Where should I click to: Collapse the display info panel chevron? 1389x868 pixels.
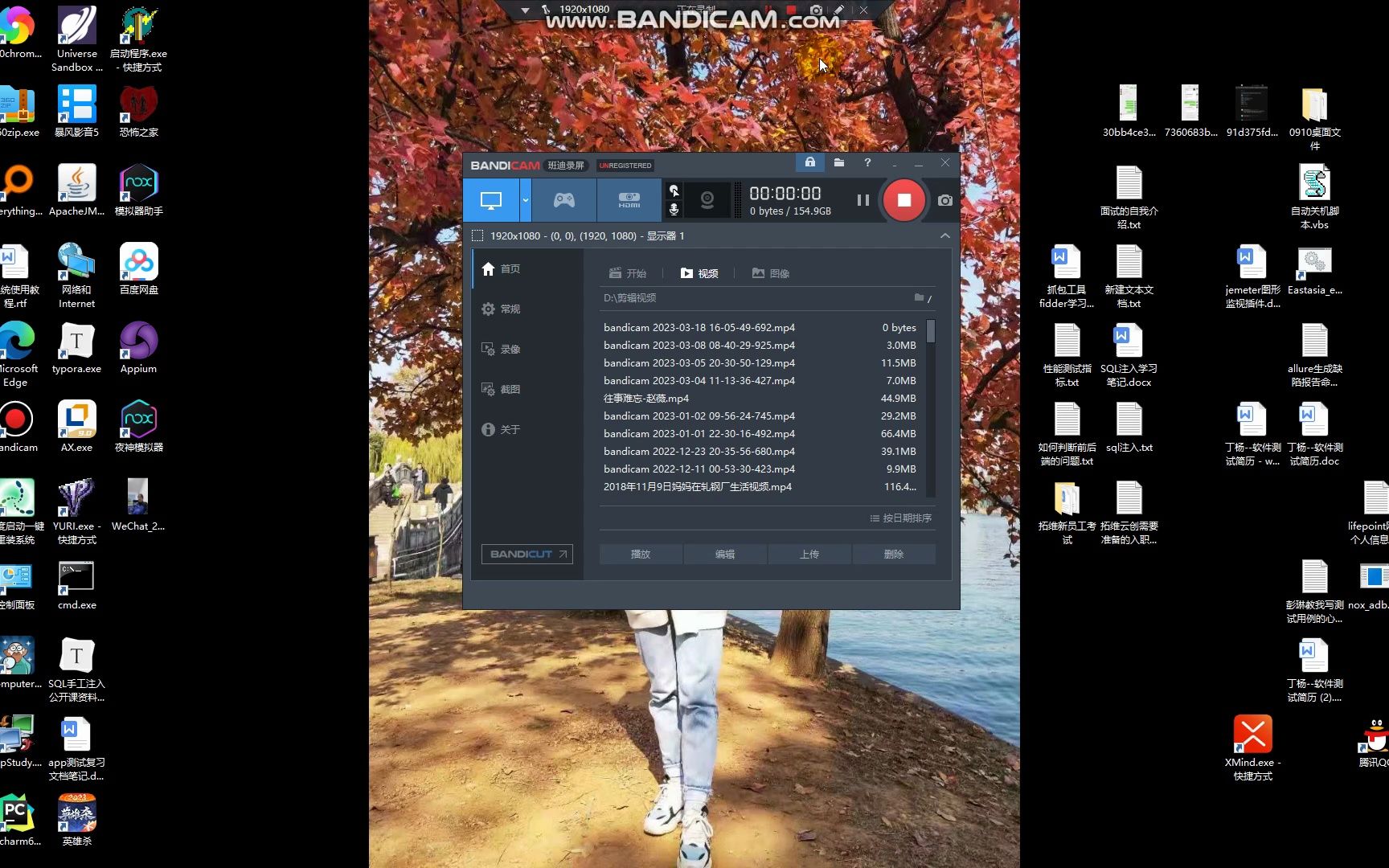tap(944, 235)
